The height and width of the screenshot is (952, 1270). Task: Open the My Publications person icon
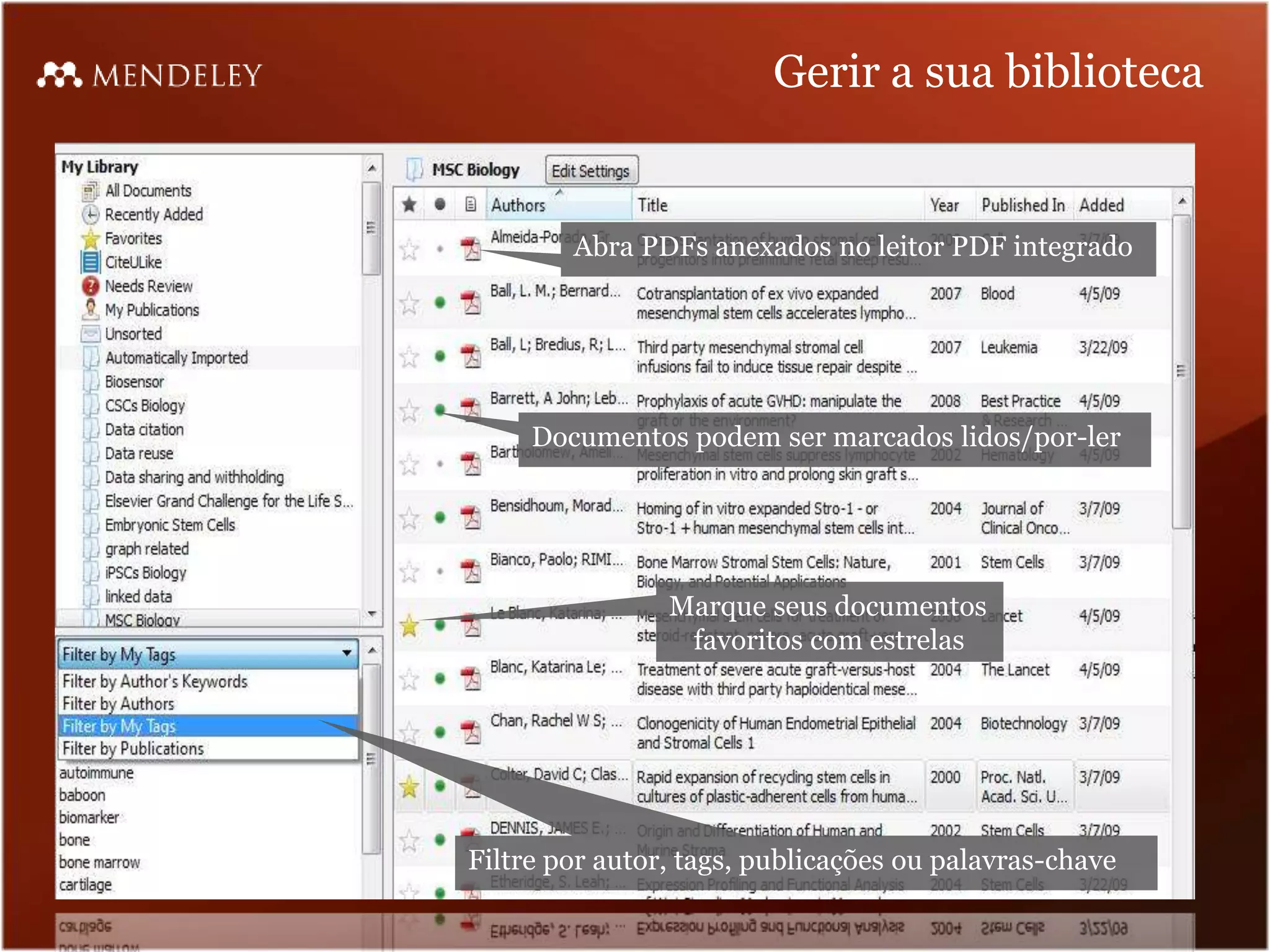(91, 310)
